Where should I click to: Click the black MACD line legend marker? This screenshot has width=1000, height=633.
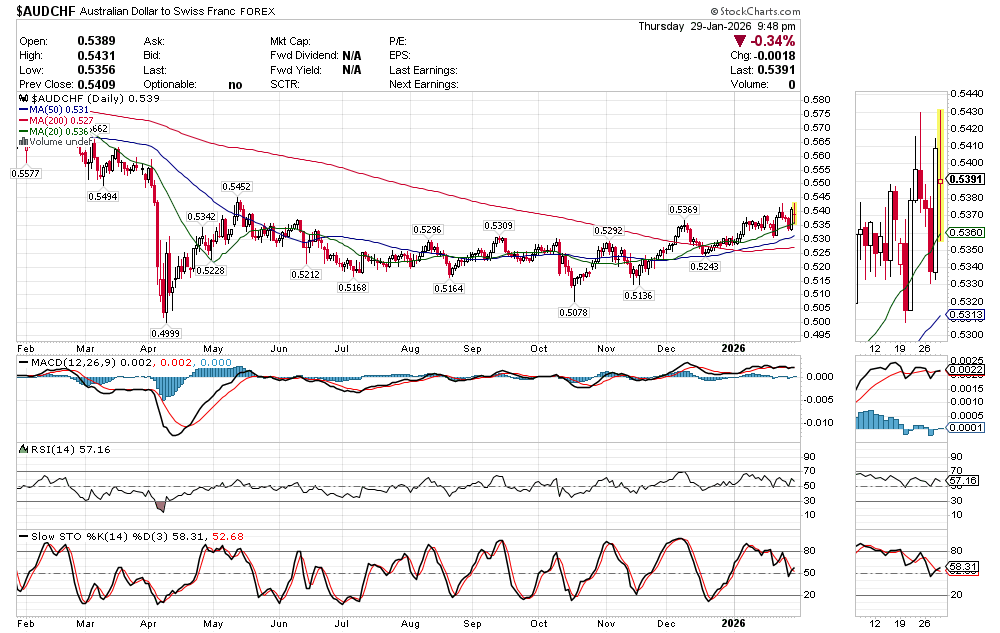click(x=23, y=362)
